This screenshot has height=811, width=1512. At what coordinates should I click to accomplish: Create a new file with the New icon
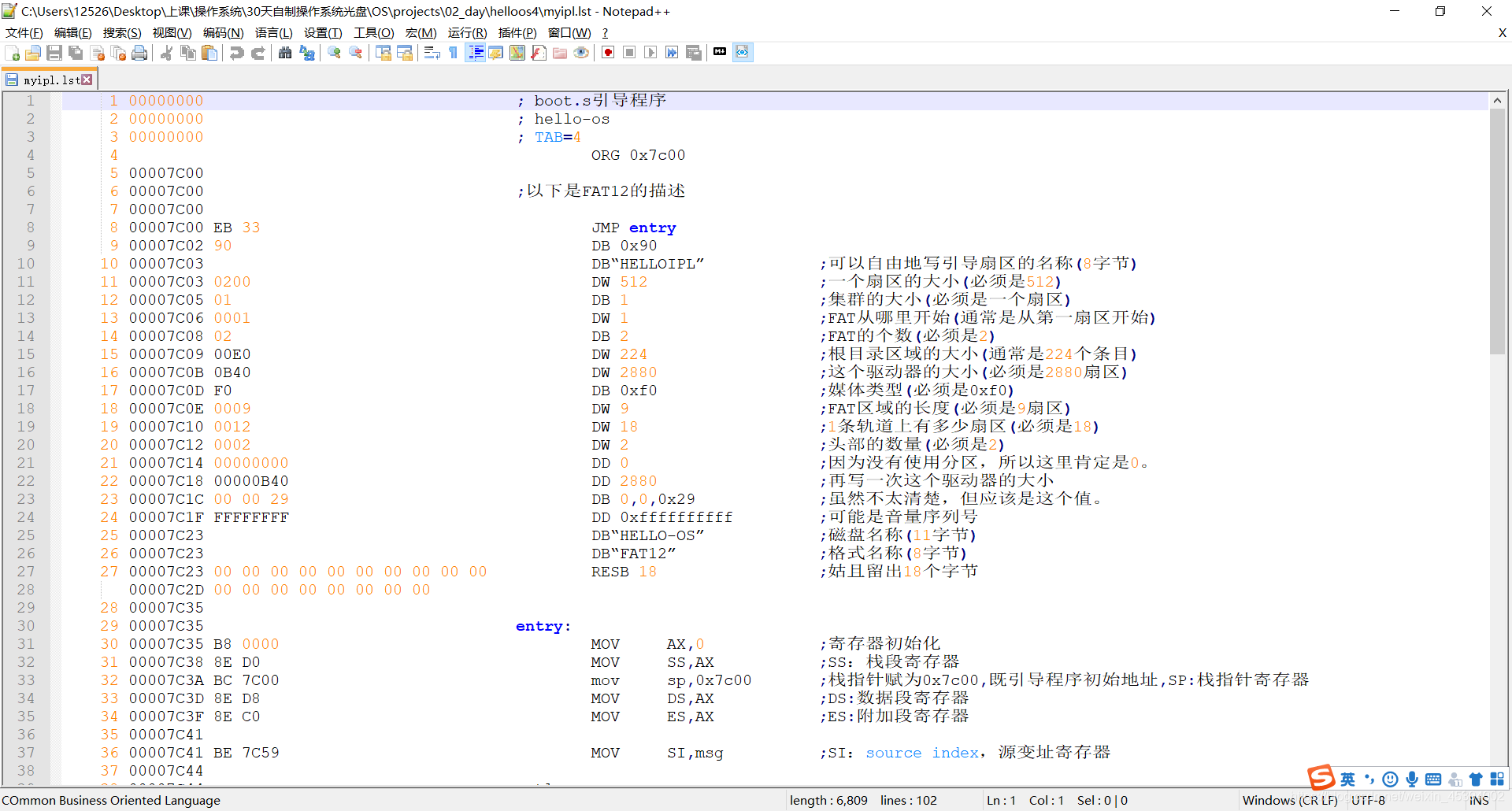coord(13,53)
